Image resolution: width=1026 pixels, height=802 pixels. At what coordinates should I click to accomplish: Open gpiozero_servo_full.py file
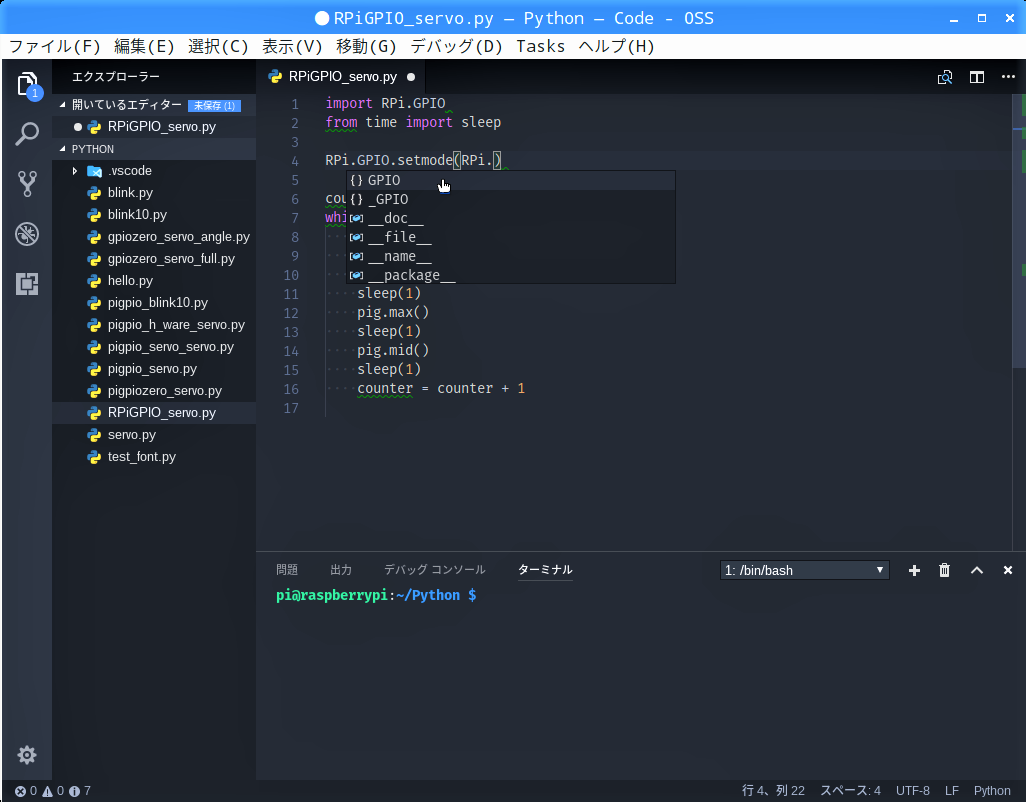(x=154, y=259)
